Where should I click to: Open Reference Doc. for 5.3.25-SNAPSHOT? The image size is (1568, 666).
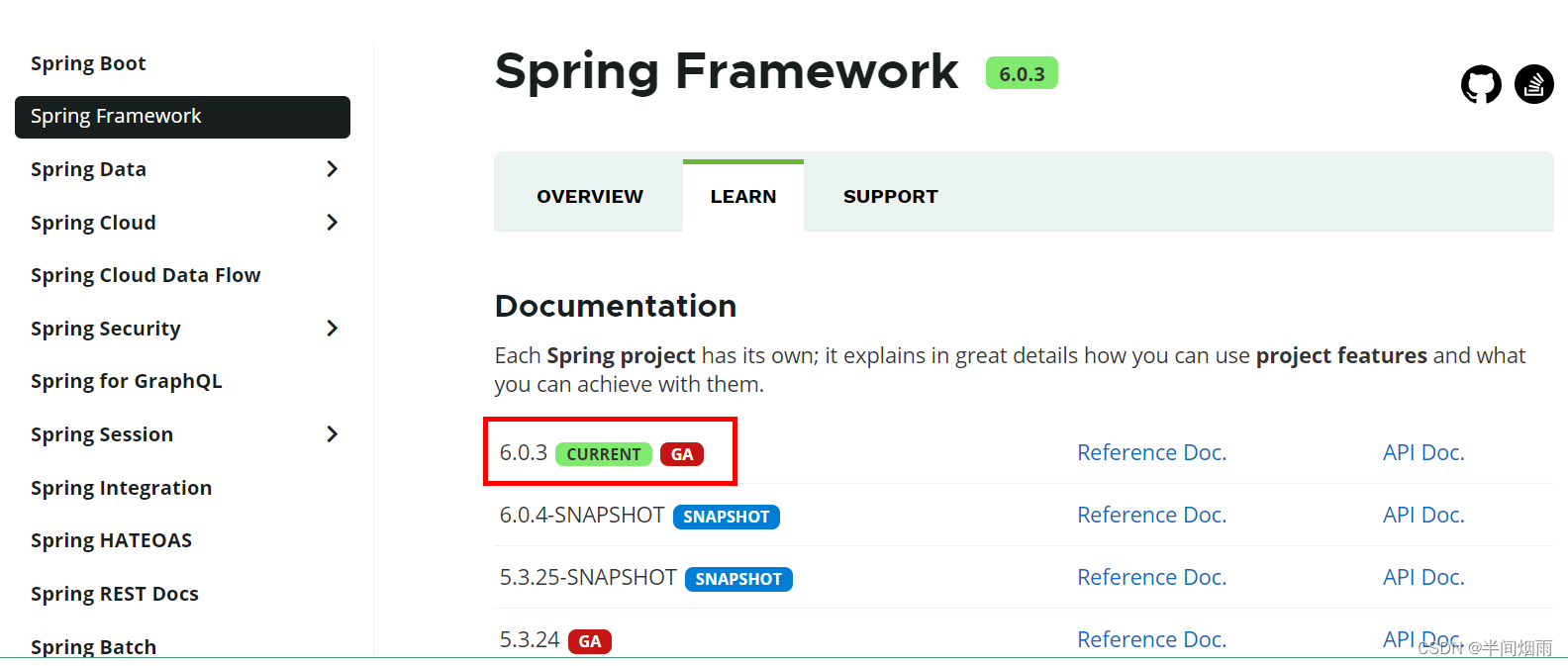tap(1151, 577)
